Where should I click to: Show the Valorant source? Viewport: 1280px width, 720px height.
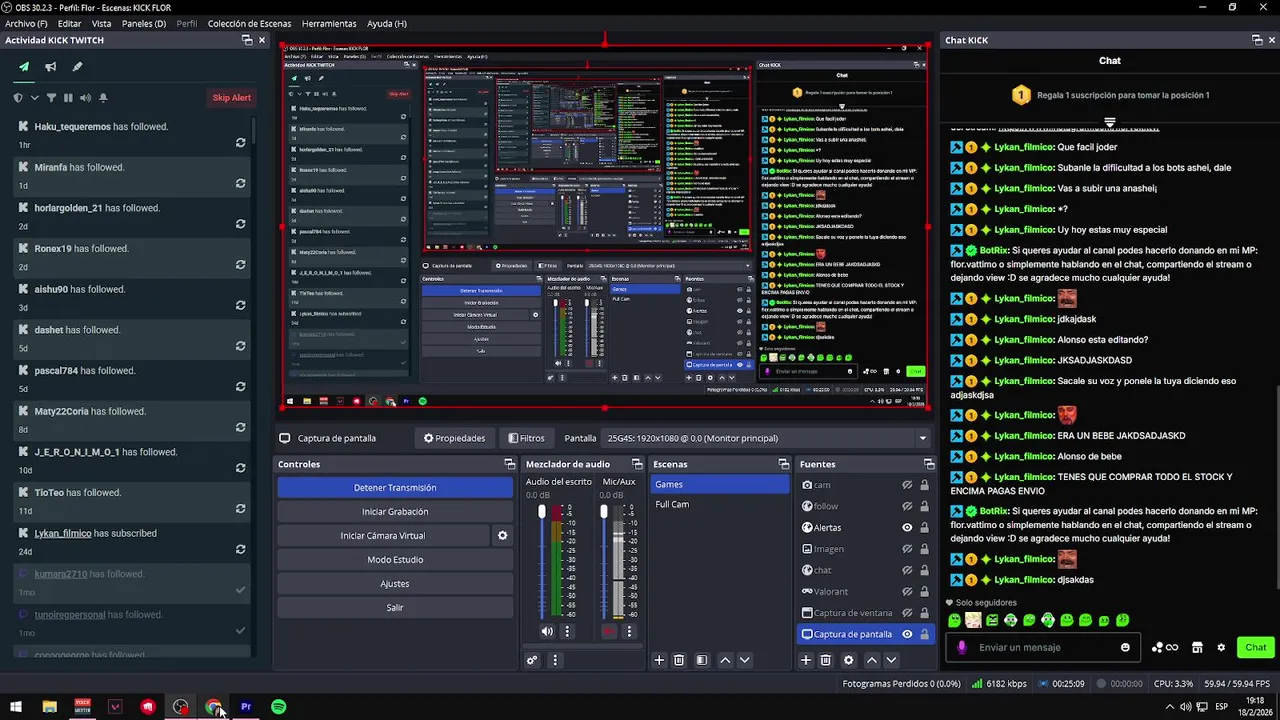(907, 591)
